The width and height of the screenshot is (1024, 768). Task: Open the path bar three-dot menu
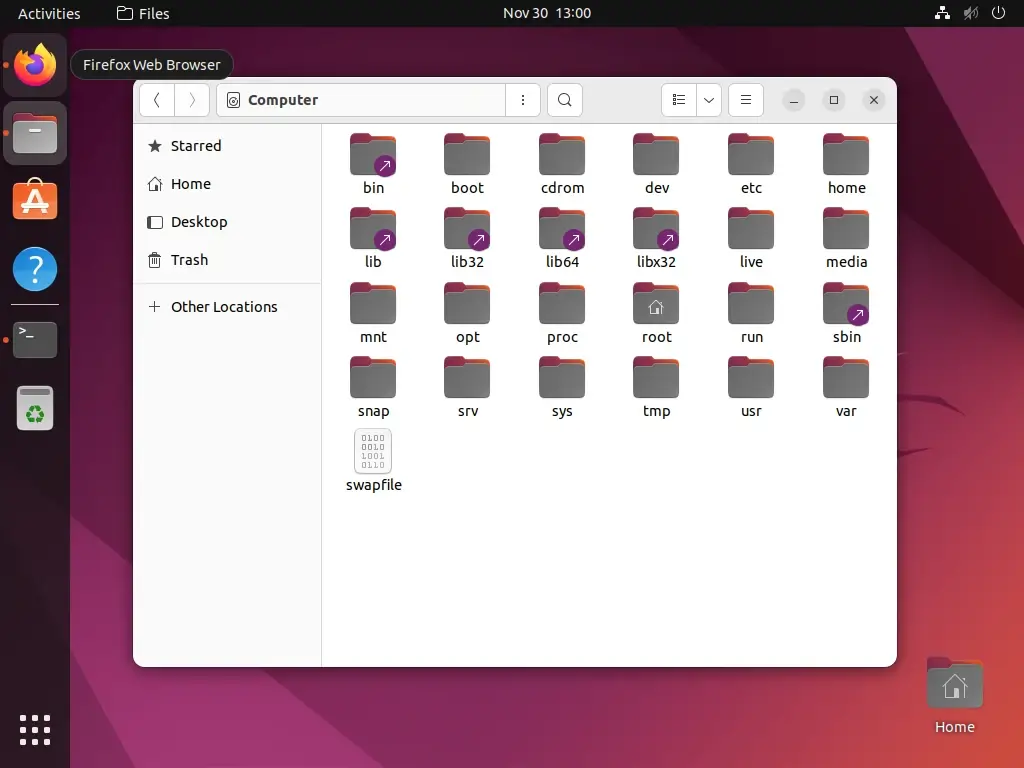click(x=522, y=100)
